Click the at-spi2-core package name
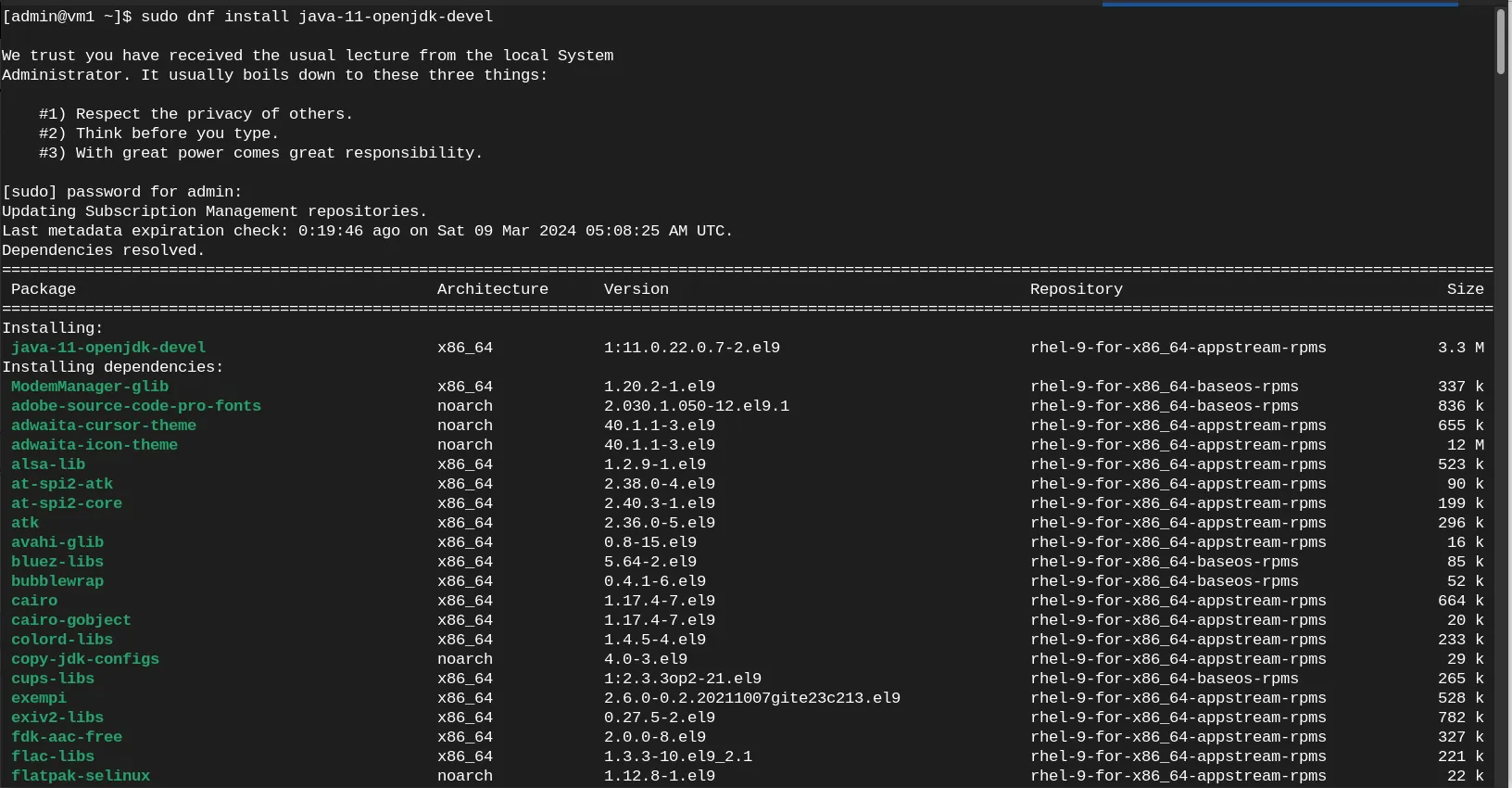The height and width of the screenshot is (788, 1512). [67, 503]
